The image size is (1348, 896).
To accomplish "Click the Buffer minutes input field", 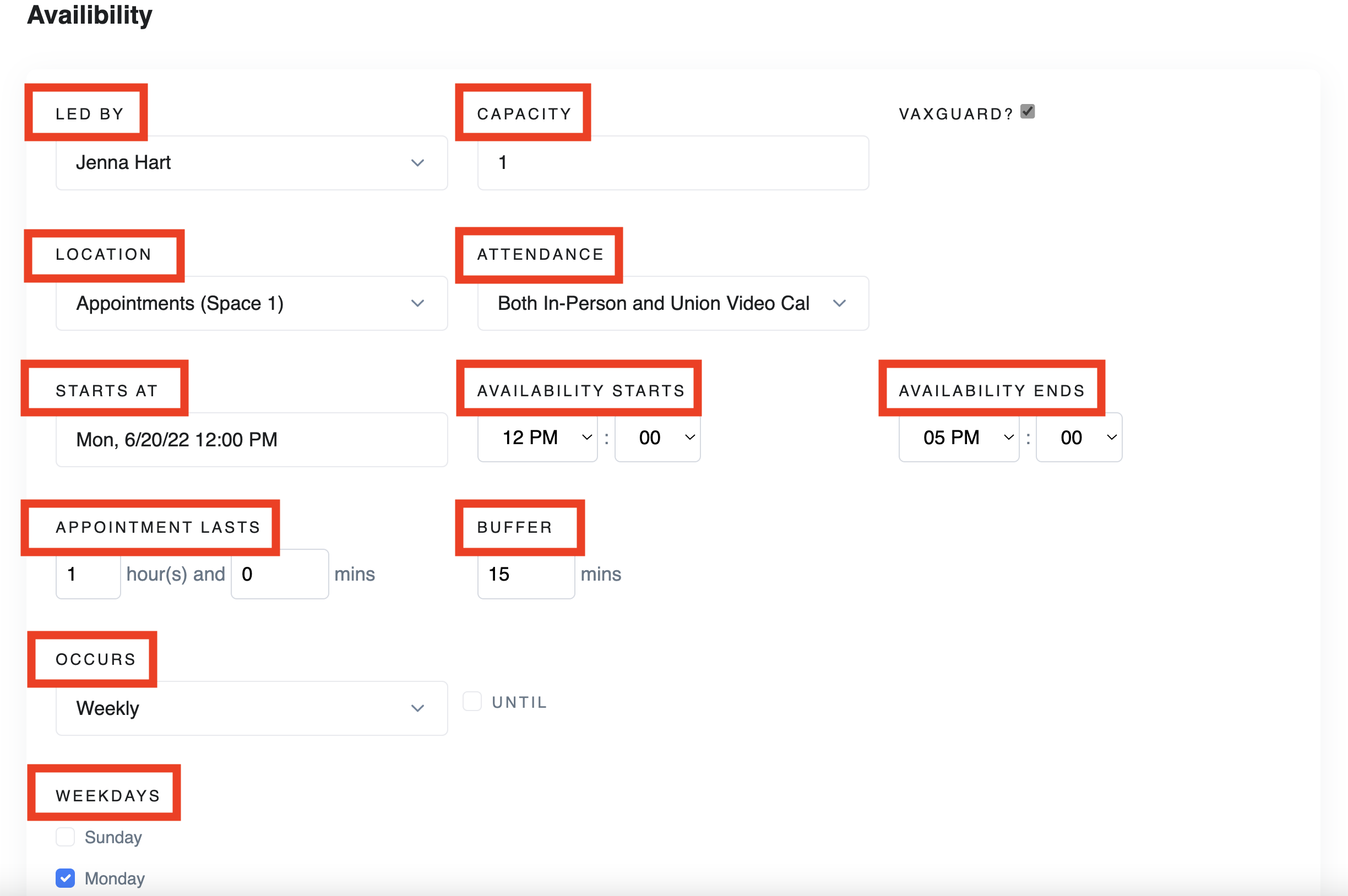I will pos(526,574).
